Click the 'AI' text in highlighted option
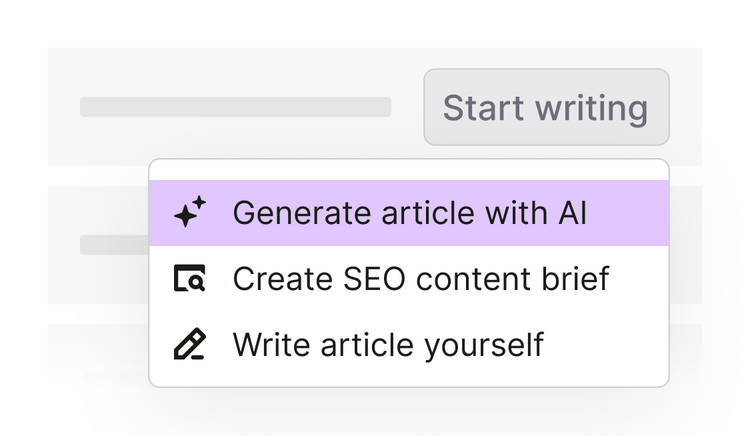 tap(572, 213)
